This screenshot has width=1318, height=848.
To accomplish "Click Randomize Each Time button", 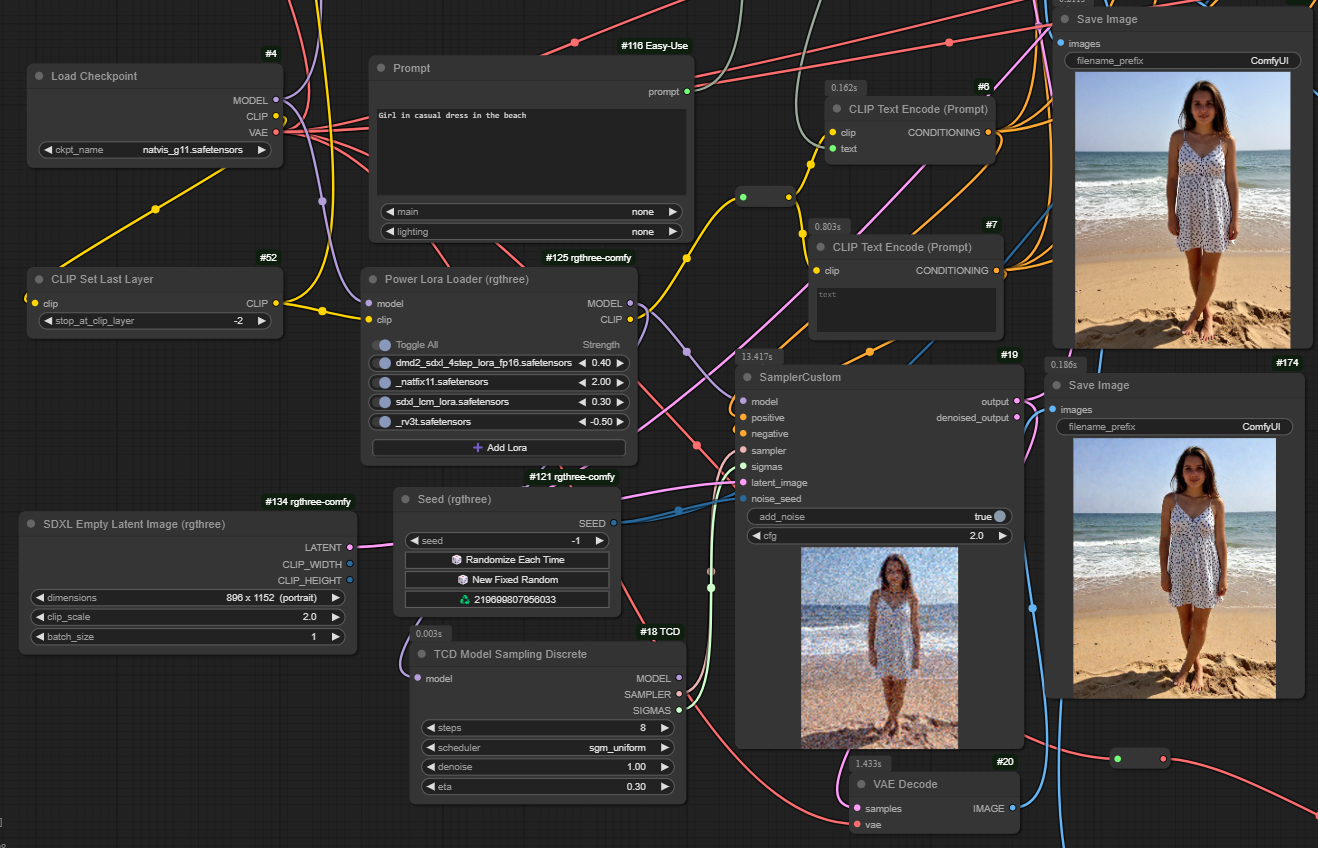I will point(507,560).
